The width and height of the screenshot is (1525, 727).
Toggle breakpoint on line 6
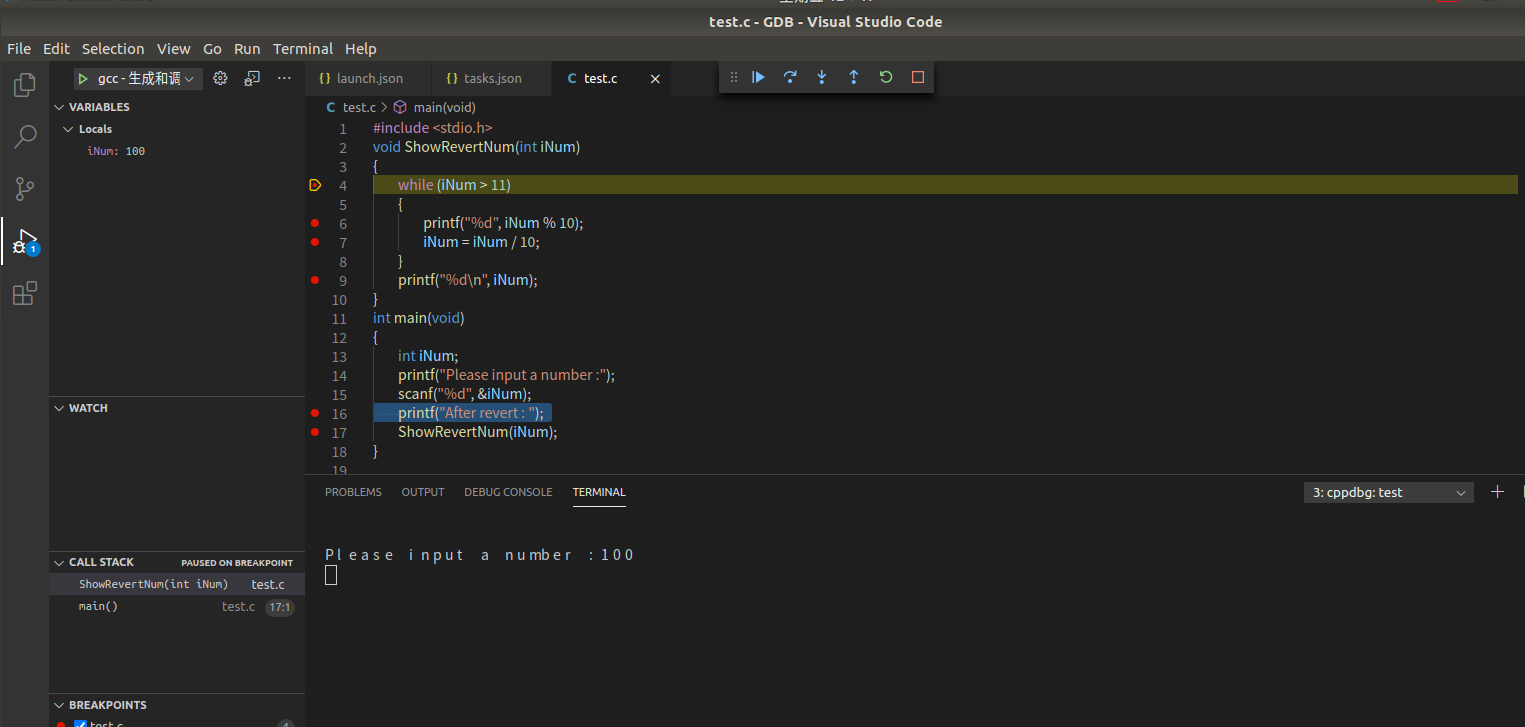pyautogui.click(x=315, y=223)
